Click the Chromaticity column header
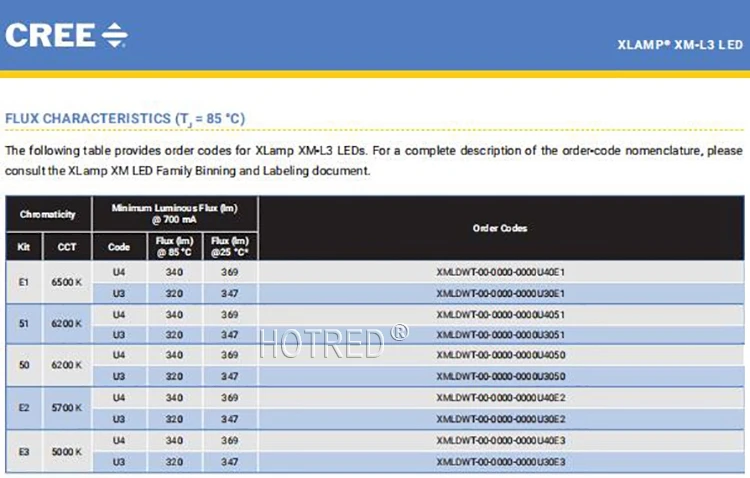Screen dimensions: 750x478 point(48,214)
